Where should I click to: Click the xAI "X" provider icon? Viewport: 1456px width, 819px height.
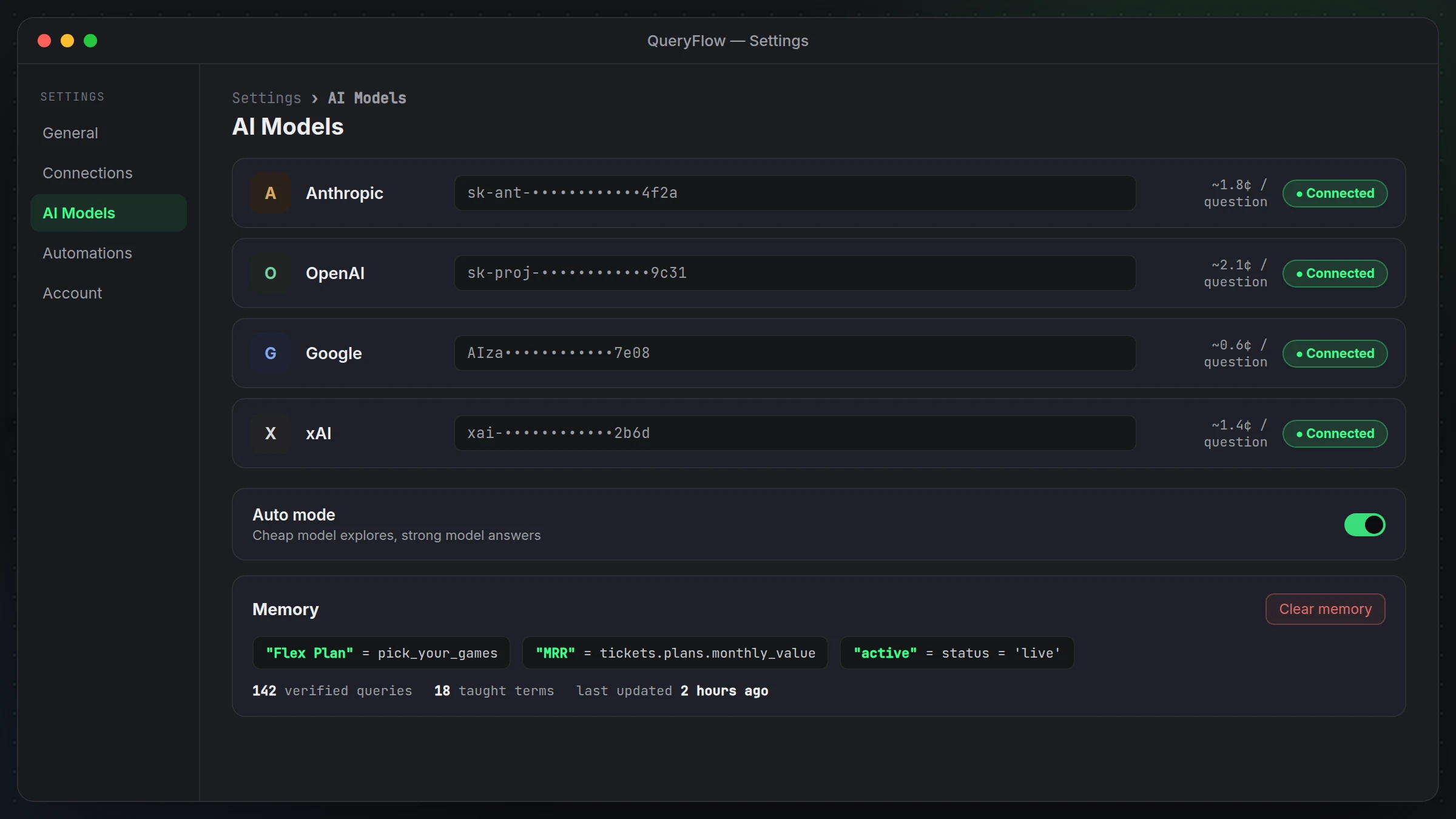[x=271, y=433]
